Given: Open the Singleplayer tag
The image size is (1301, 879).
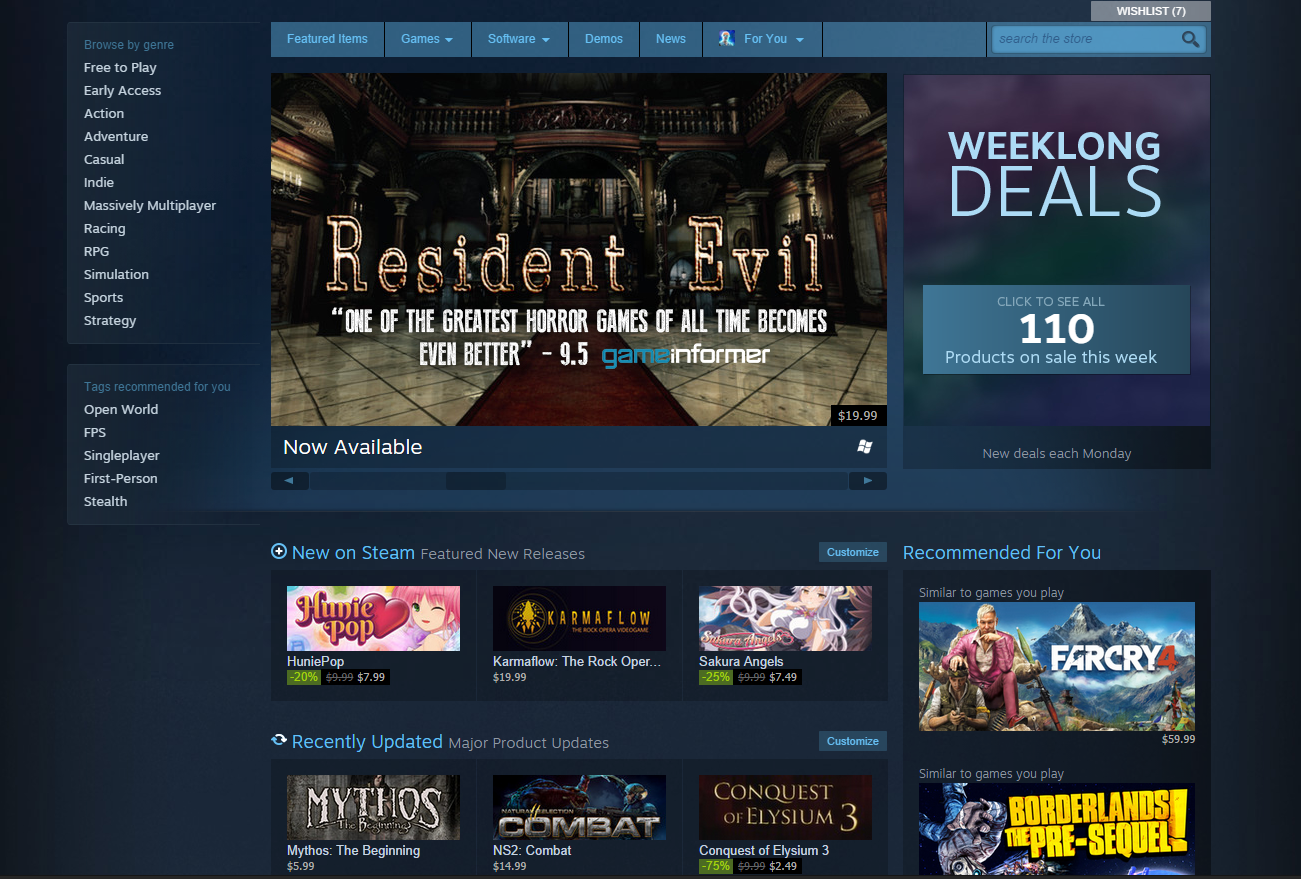Looking at the screenshot, I should 122,456.
